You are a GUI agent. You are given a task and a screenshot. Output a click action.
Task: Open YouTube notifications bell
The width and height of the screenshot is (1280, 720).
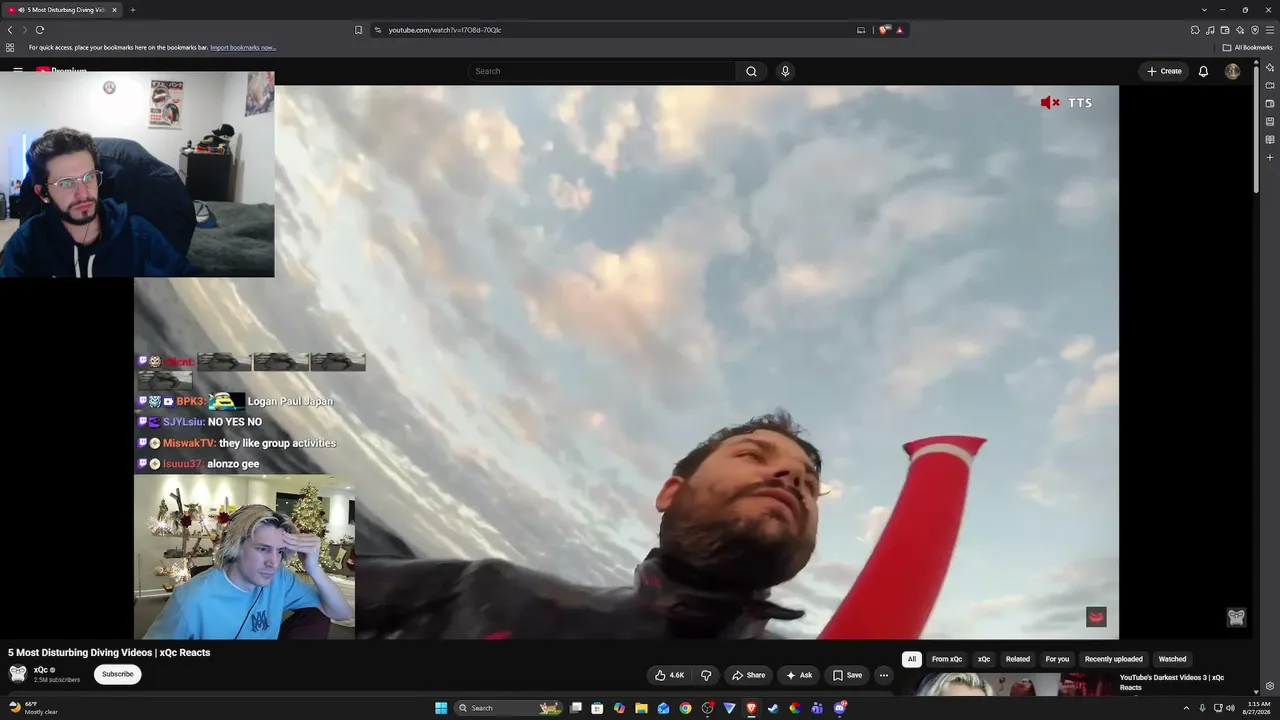[x=1203, y=71]
